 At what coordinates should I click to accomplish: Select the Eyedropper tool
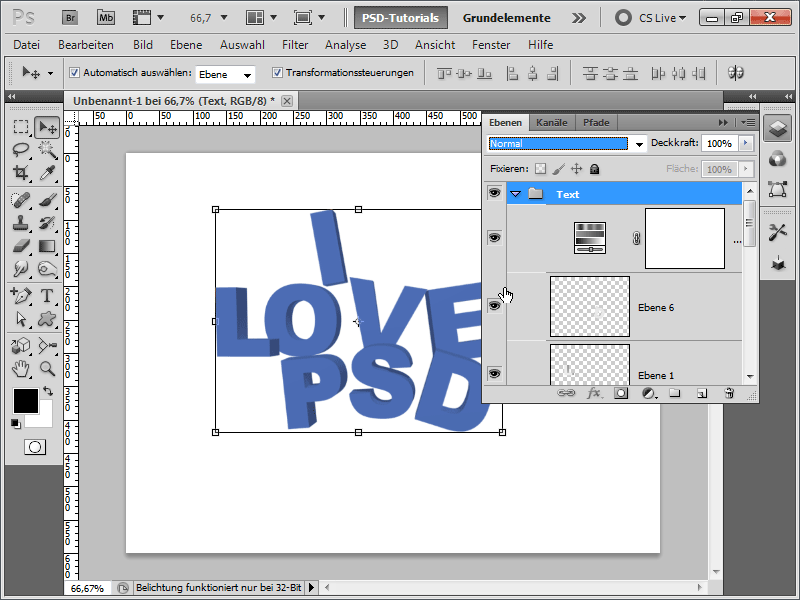(47, 173)
